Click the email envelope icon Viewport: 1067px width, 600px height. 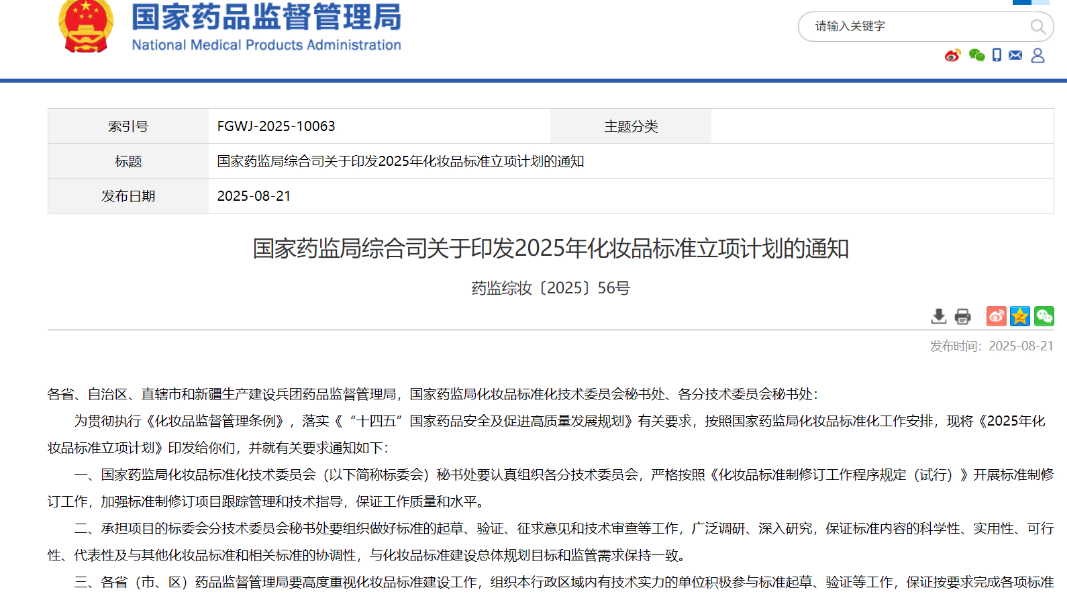tap(1016, 56)
